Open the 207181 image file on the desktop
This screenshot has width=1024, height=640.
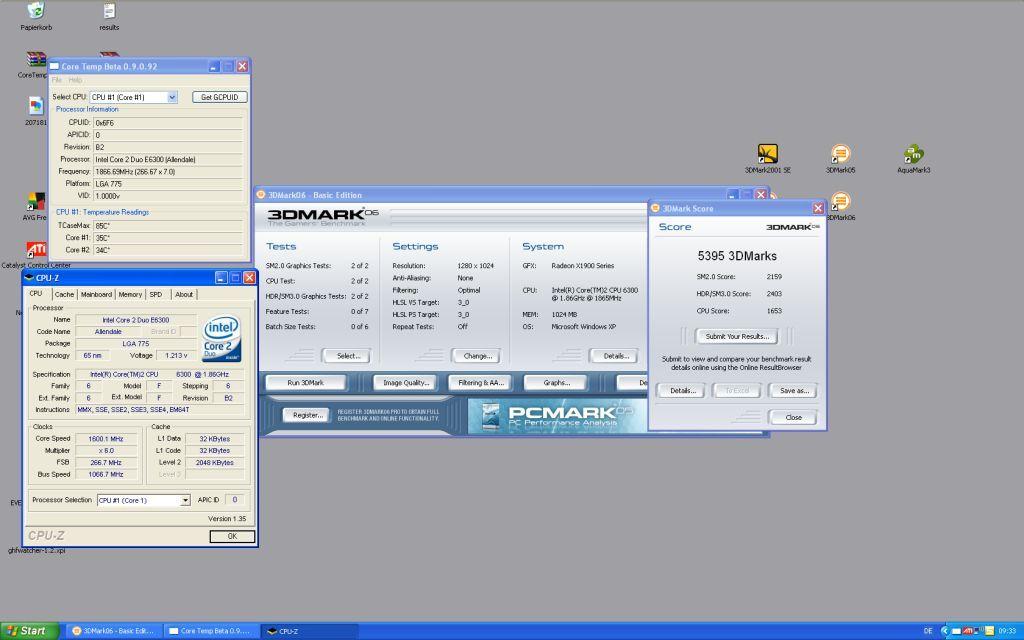(x=36, y=106)
